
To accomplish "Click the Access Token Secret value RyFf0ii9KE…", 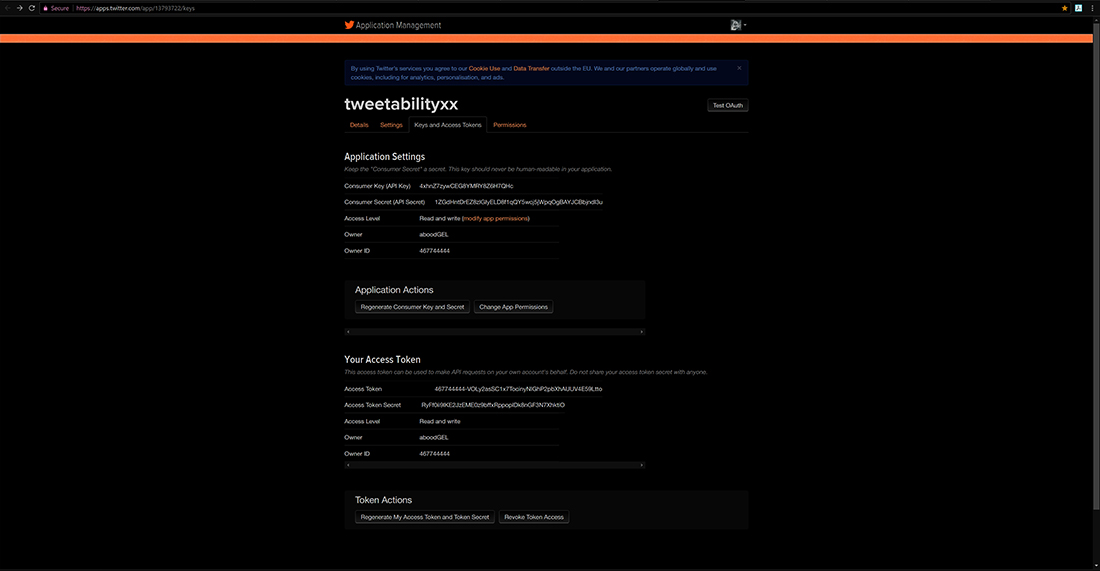I will click(x=493, y=405).
